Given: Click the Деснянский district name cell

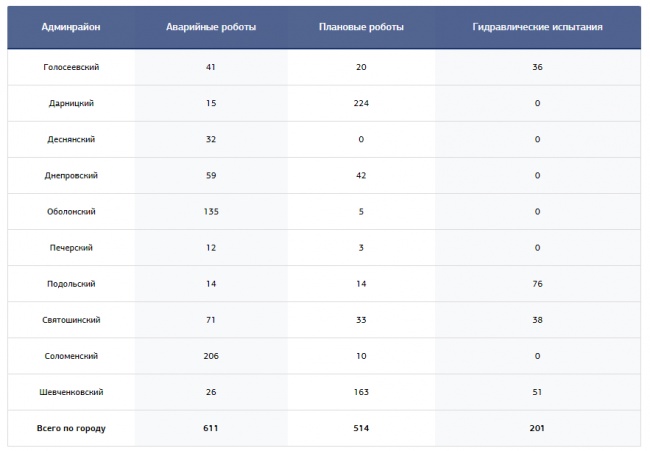Looking at the screenshot, I should click(x=71, y=139).
